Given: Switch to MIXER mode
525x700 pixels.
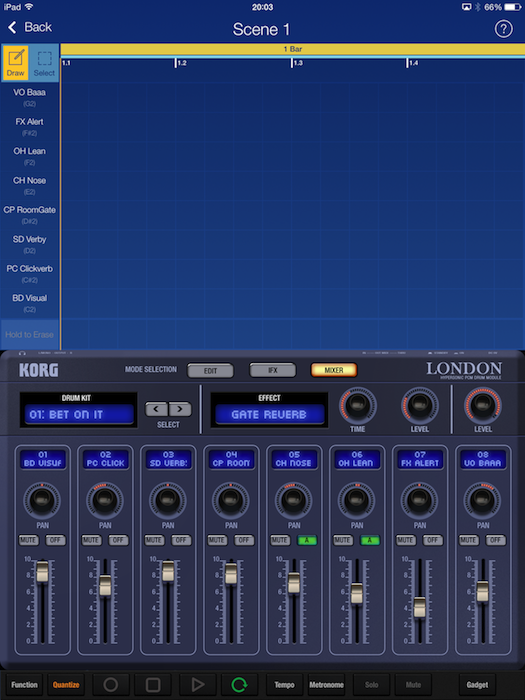Looking at the screenshot, I should (334, 370).
